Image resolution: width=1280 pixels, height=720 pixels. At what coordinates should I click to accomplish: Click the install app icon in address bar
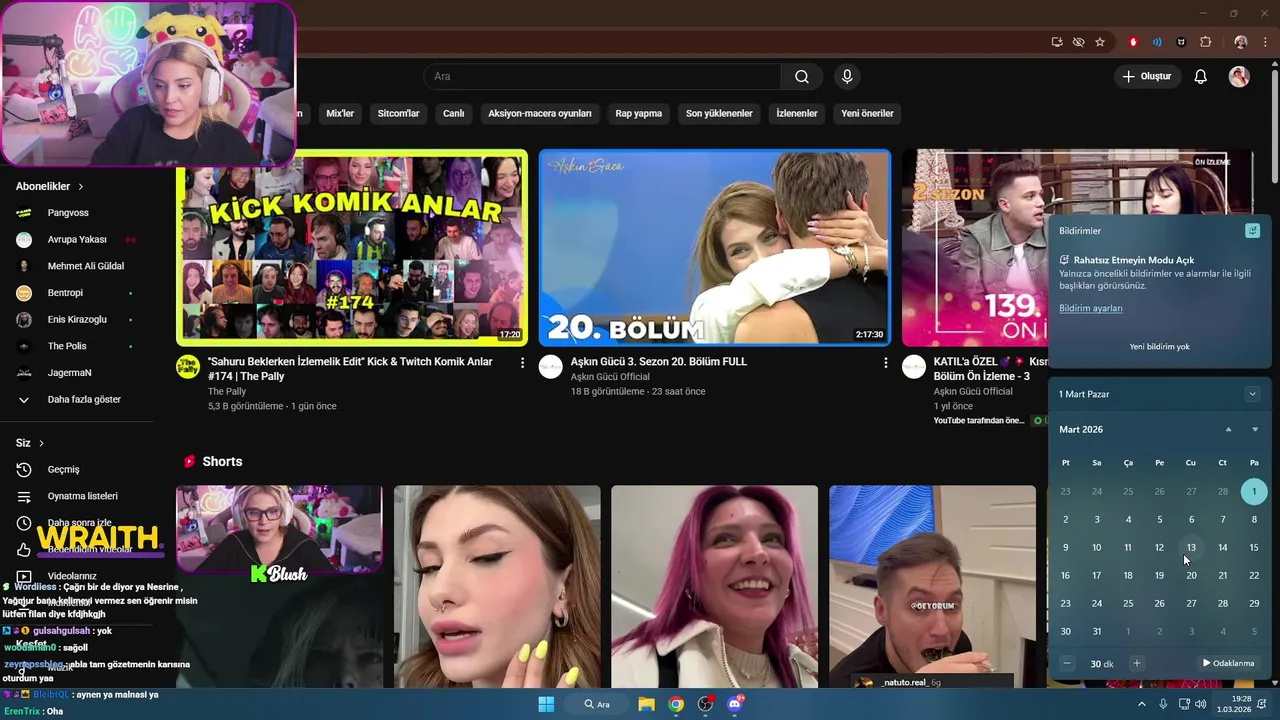click(x=1057, y=42)
